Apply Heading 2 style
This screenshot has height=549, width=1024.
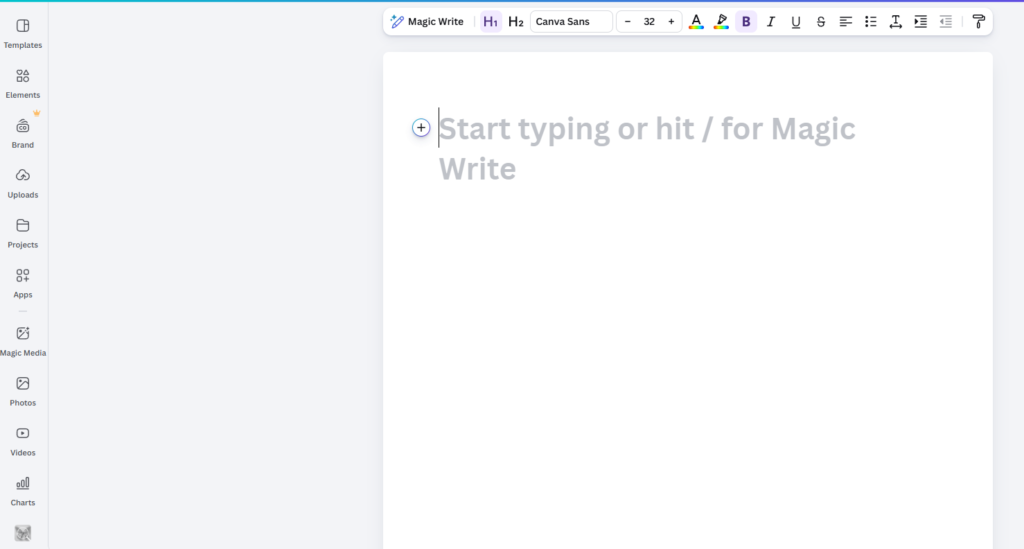pyautogui.click(x=516, y=22)
